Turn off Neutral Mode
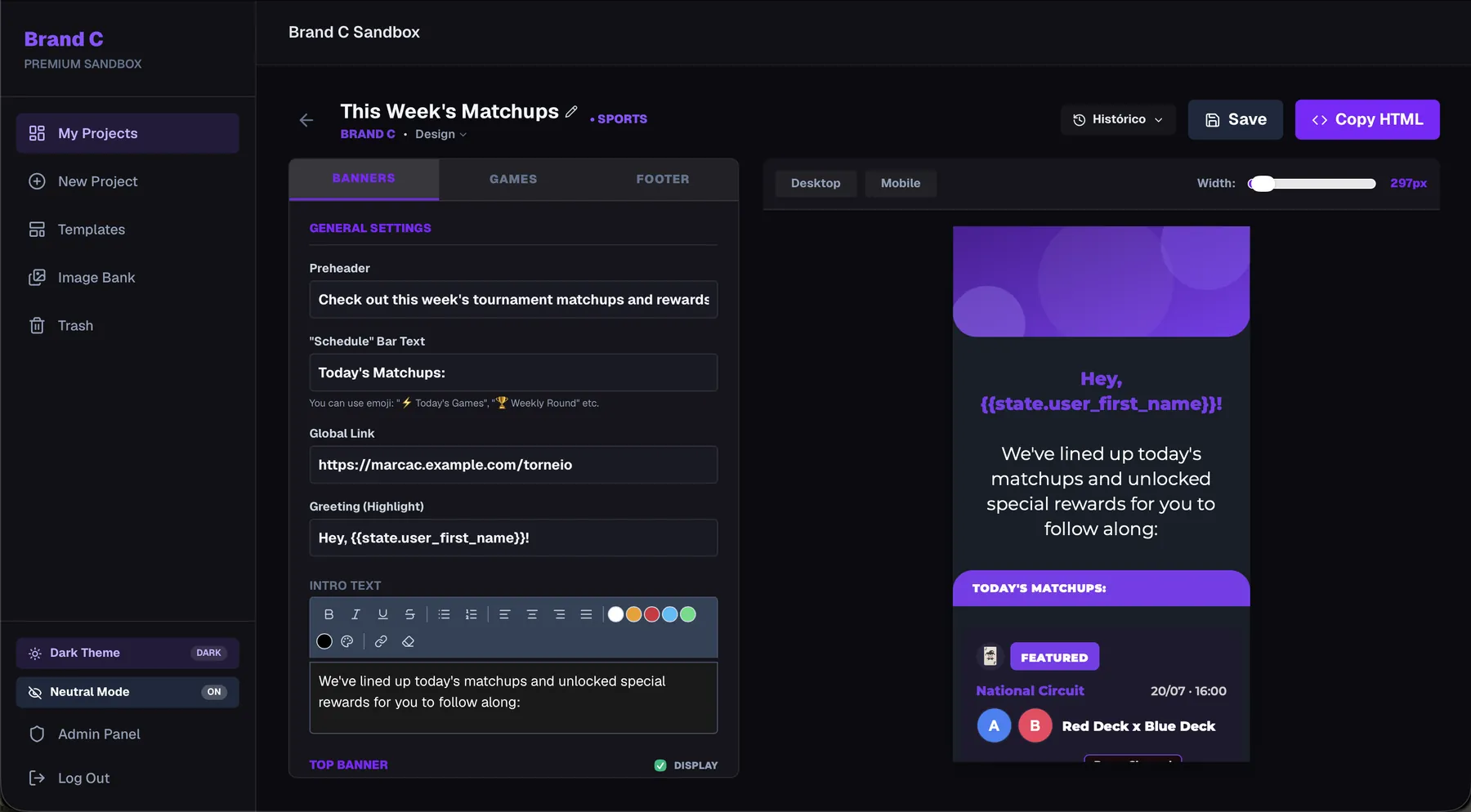The image size is (1471, 812). 127,692
